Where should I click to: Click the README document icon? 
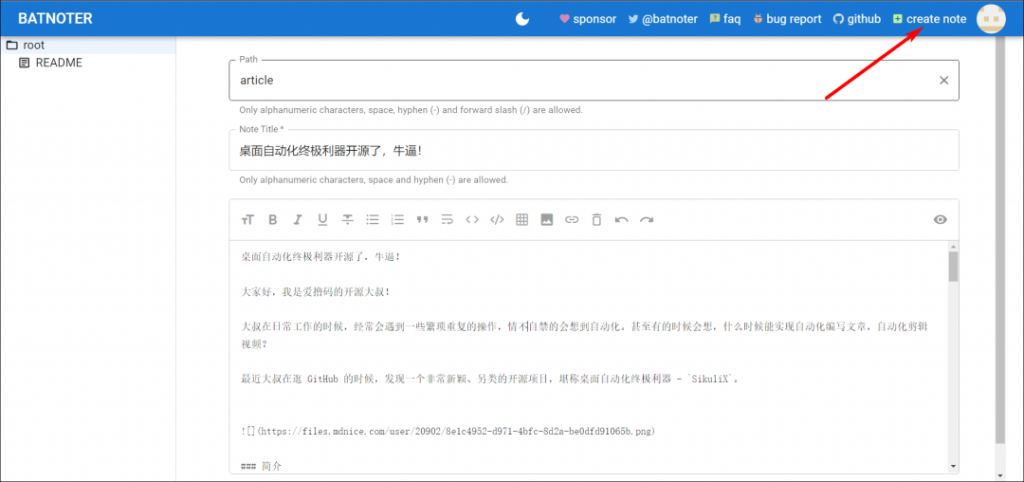(24, 63)
